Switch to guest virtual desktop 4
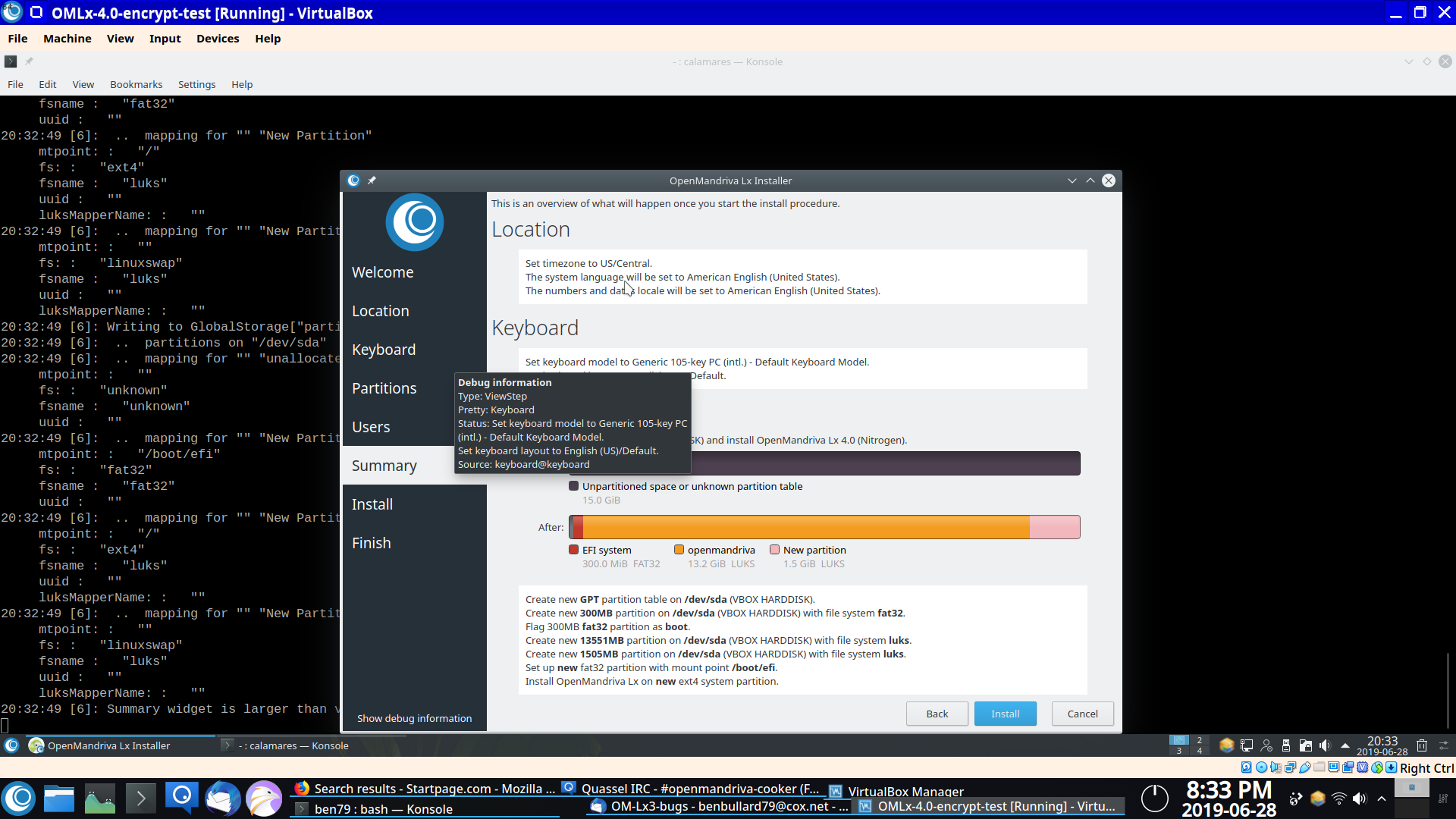1456x819 pixels. pyautogui.click(x=1199, y=751)
